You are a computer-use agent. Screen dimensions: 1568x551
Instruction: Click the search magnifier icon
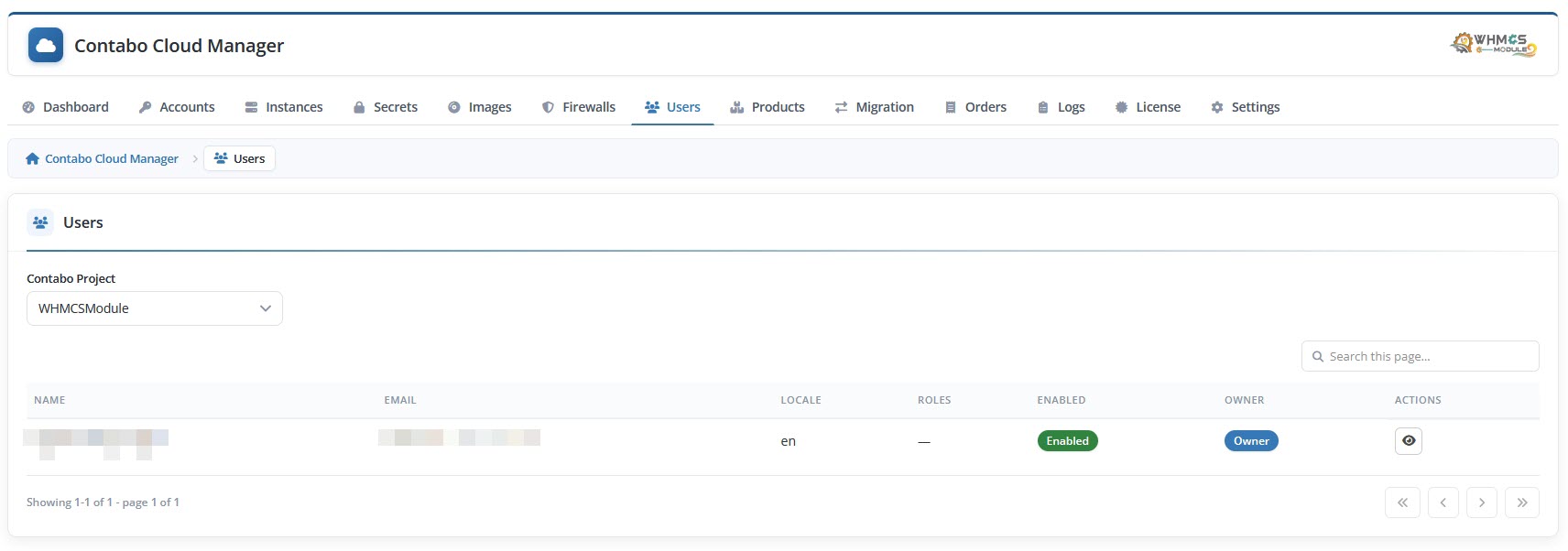pos(1318,356)
